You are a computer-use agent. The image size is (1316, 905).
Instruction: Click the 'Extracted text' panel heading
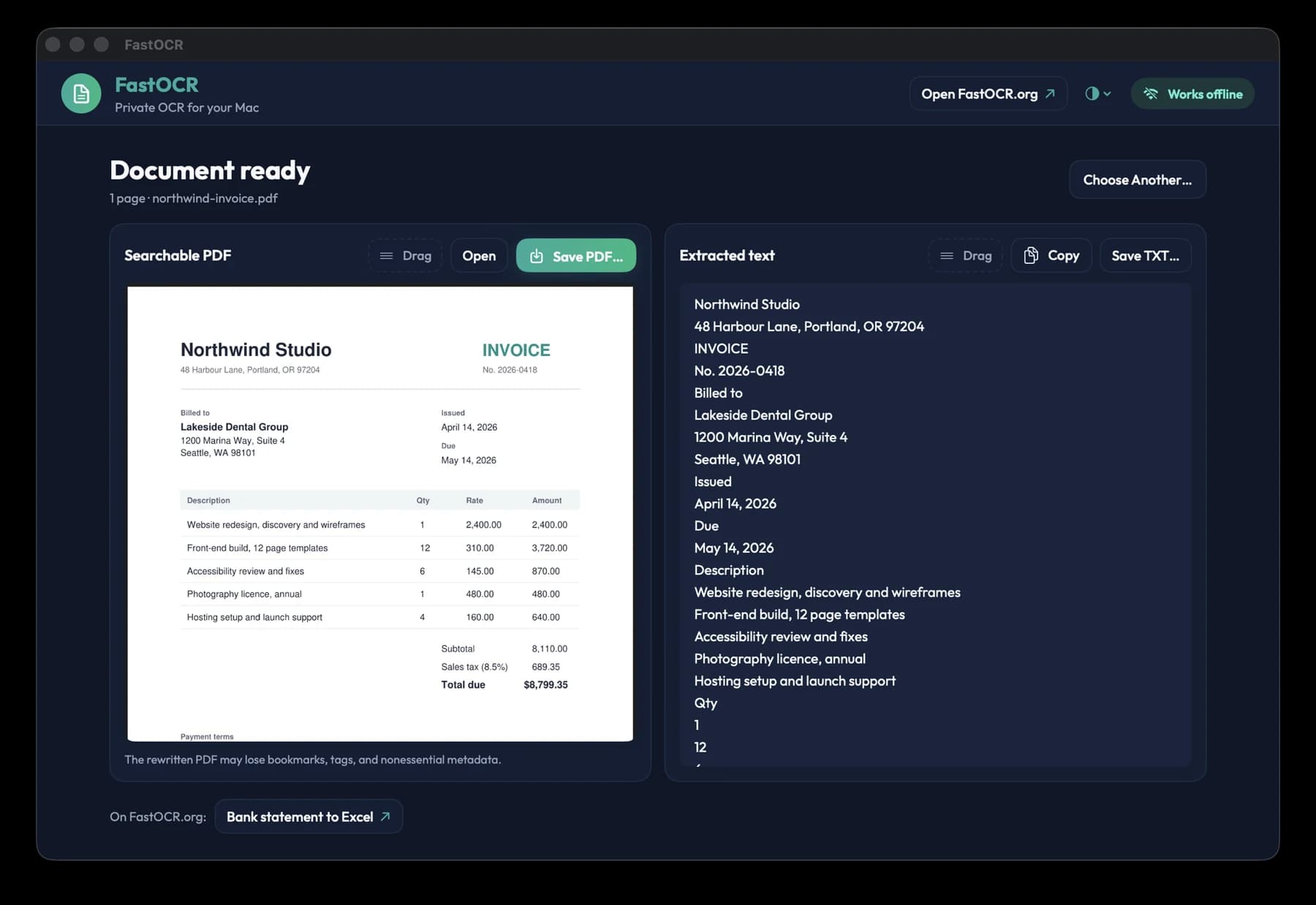(727, 256)
